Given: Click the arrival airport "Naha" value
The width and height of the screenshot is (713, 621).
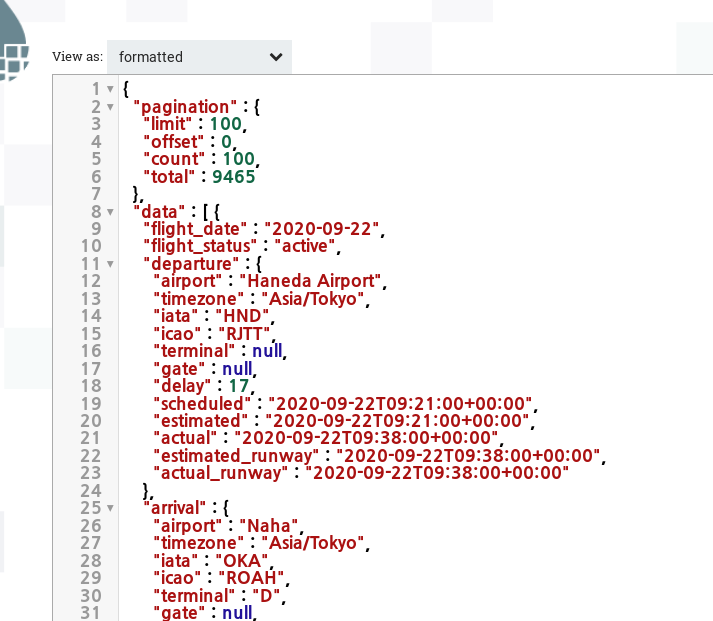Looking at the screenshot, I should tap(269, 526).
